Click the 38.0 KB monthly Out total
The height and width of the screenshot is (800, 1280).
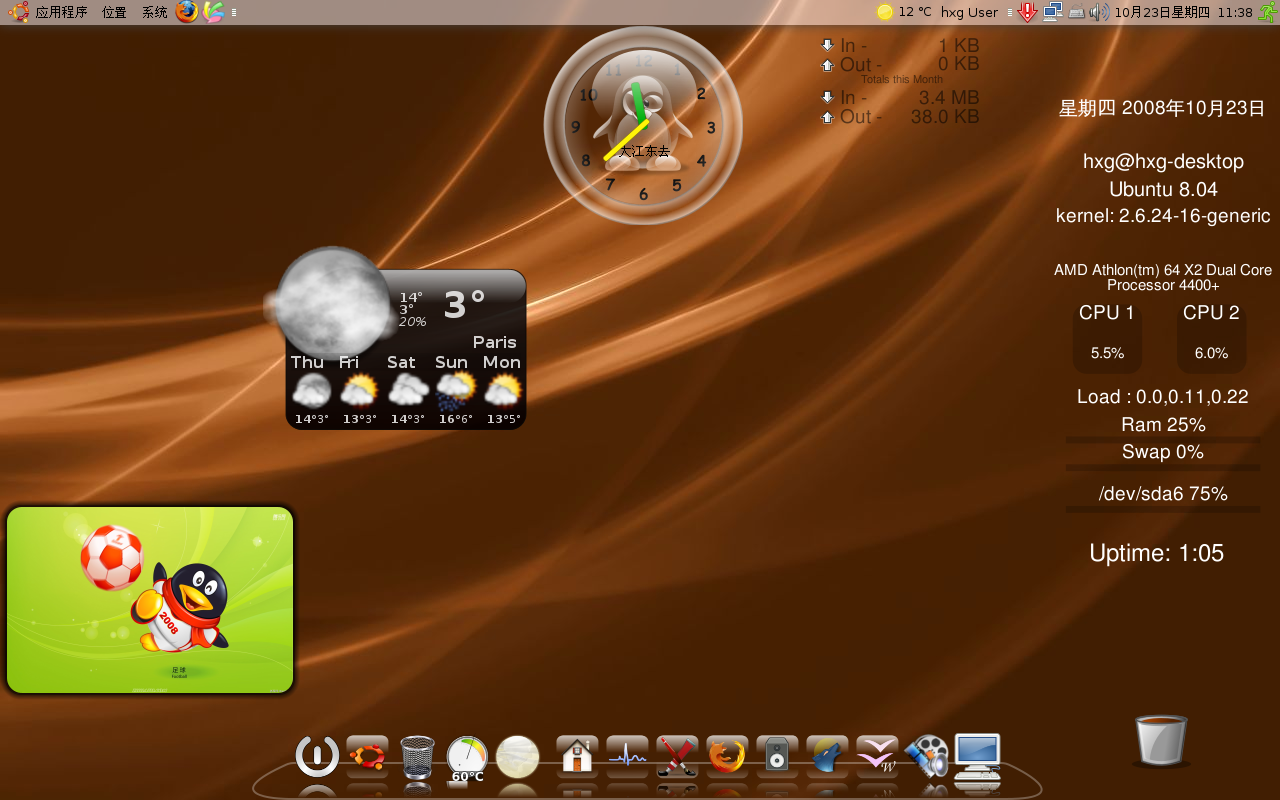[x=945, y=117]
